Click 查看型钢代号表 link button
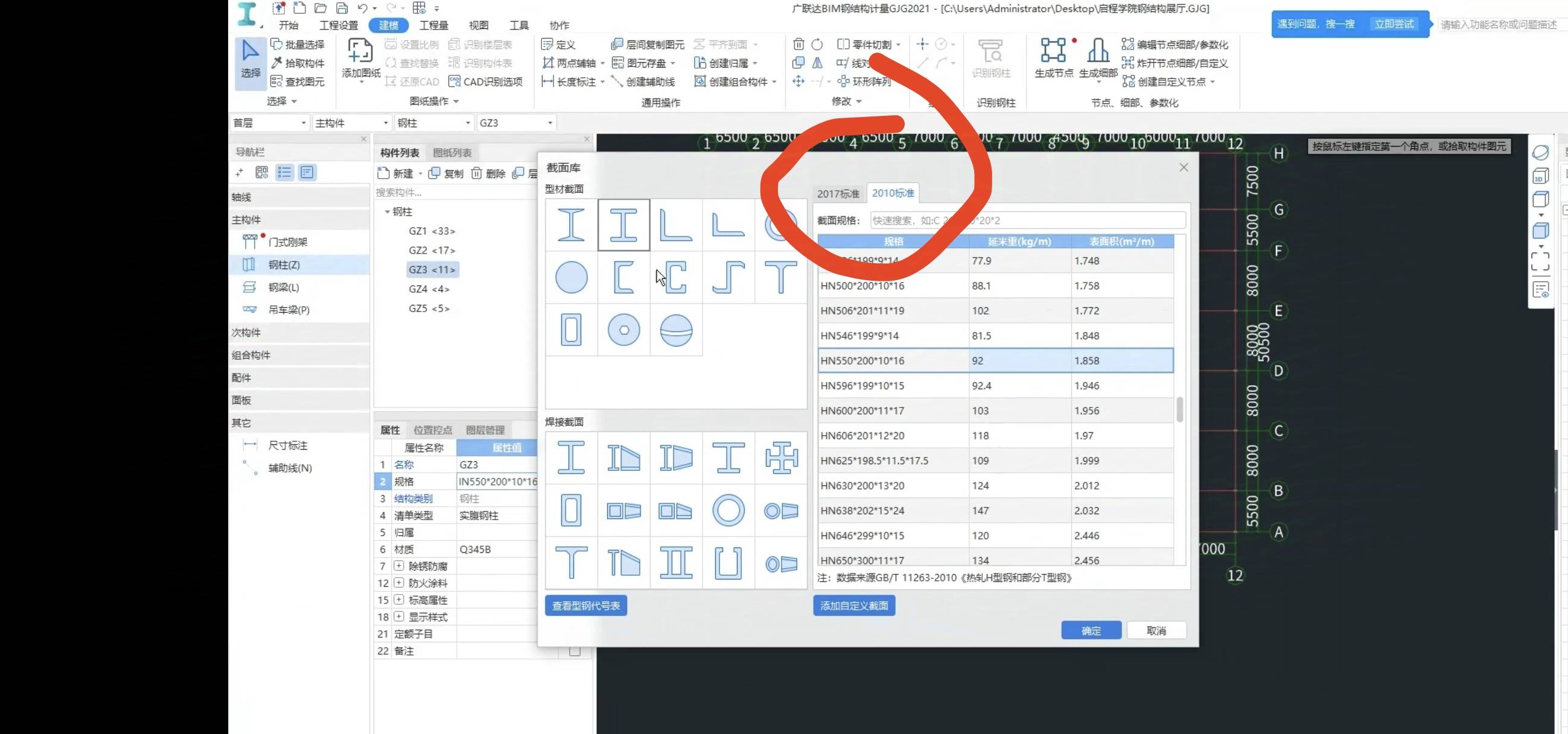 tap(586, 605)
